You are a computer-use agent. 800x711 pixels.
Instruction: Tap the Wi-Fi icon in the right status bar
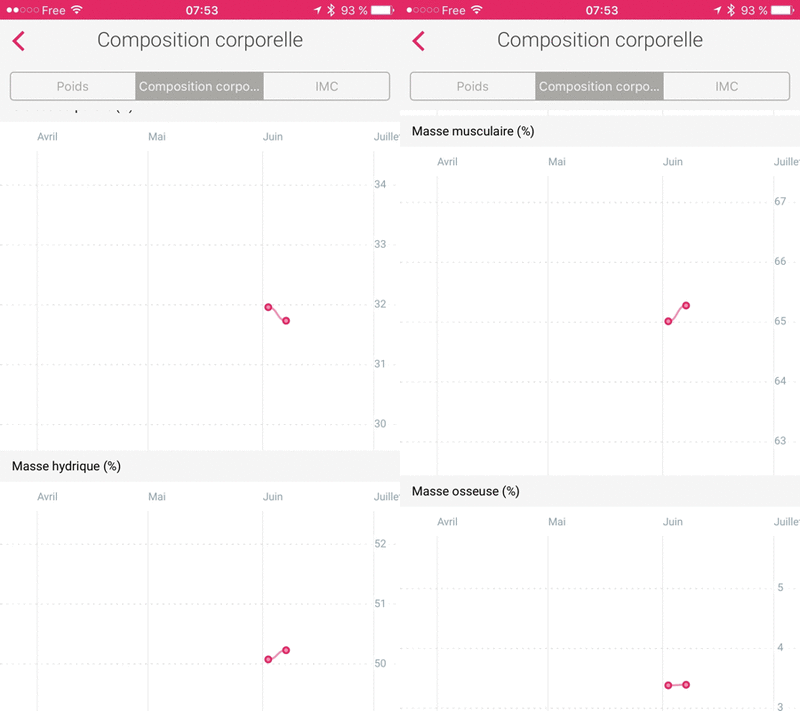pos(477,10)
